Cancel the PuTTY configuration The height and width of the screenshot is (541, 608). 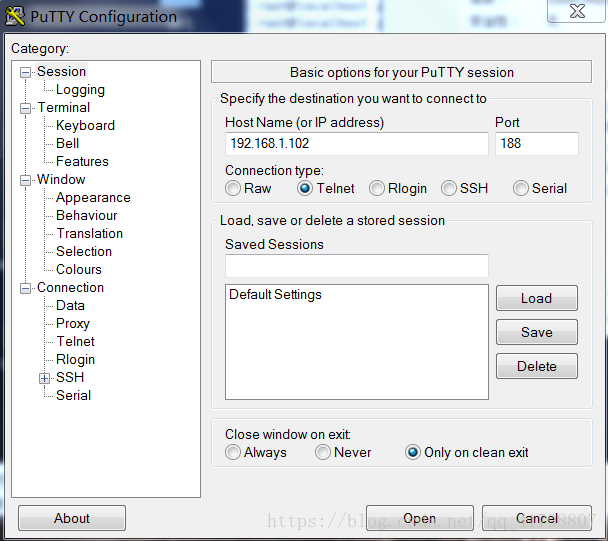537,518
